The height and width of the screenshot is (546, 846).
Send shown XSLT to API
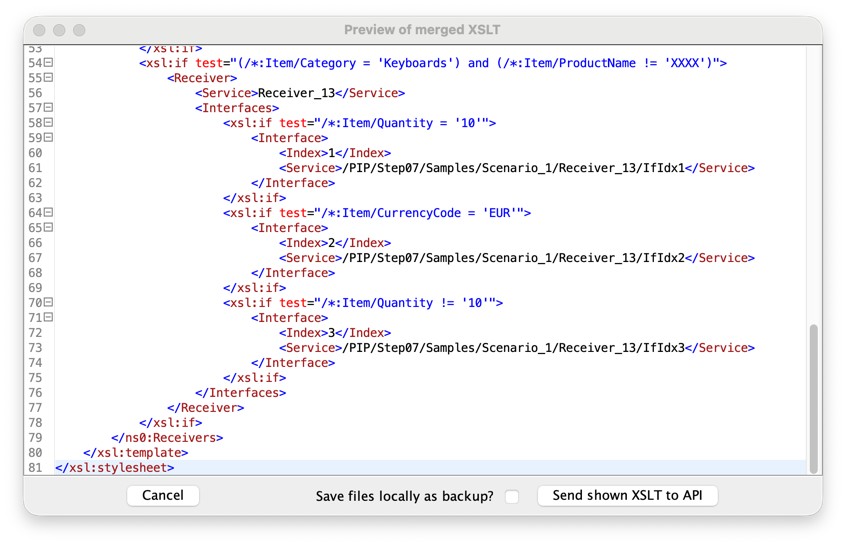coord(627,495)
